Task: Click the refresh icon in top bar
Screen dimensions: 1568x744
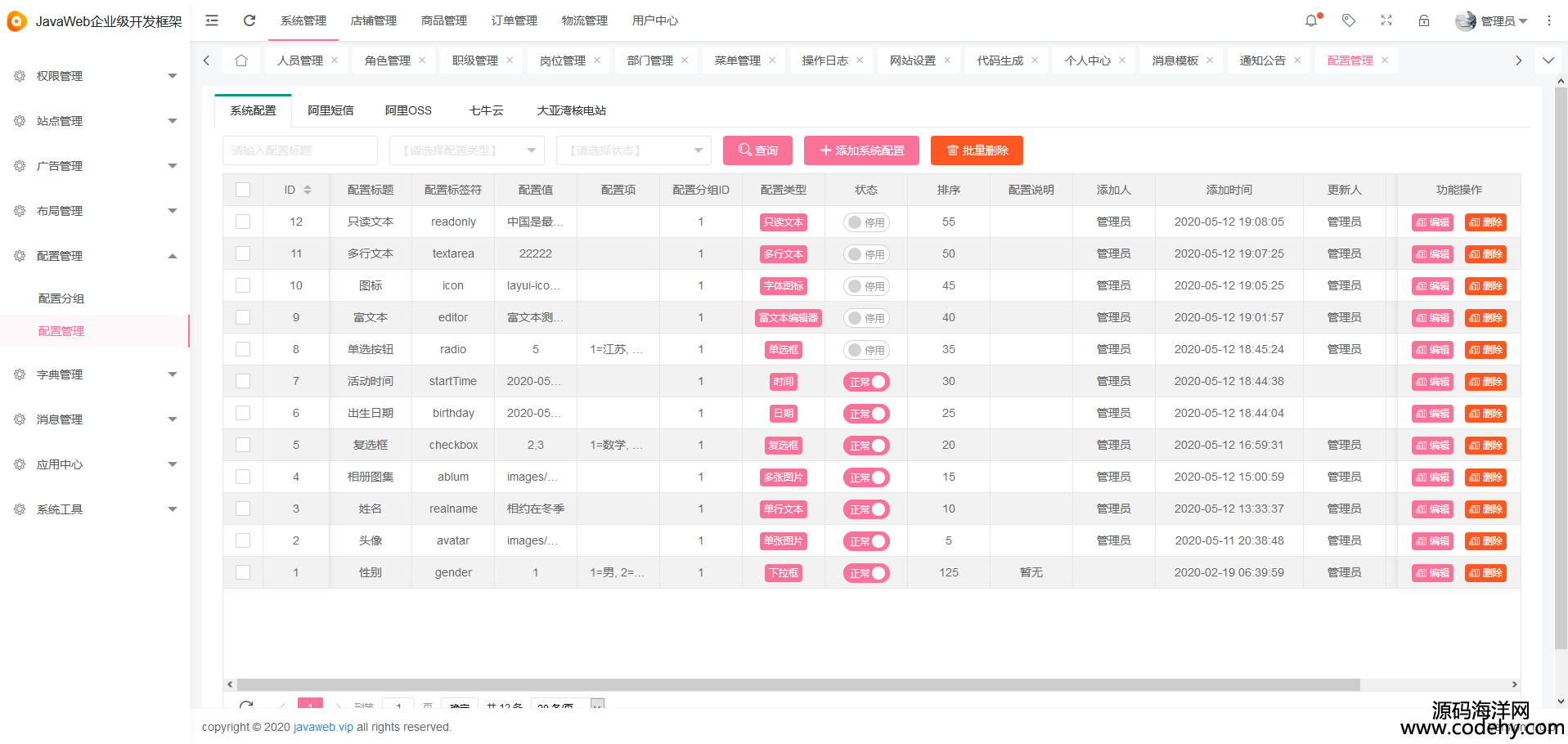Action: 249,20
